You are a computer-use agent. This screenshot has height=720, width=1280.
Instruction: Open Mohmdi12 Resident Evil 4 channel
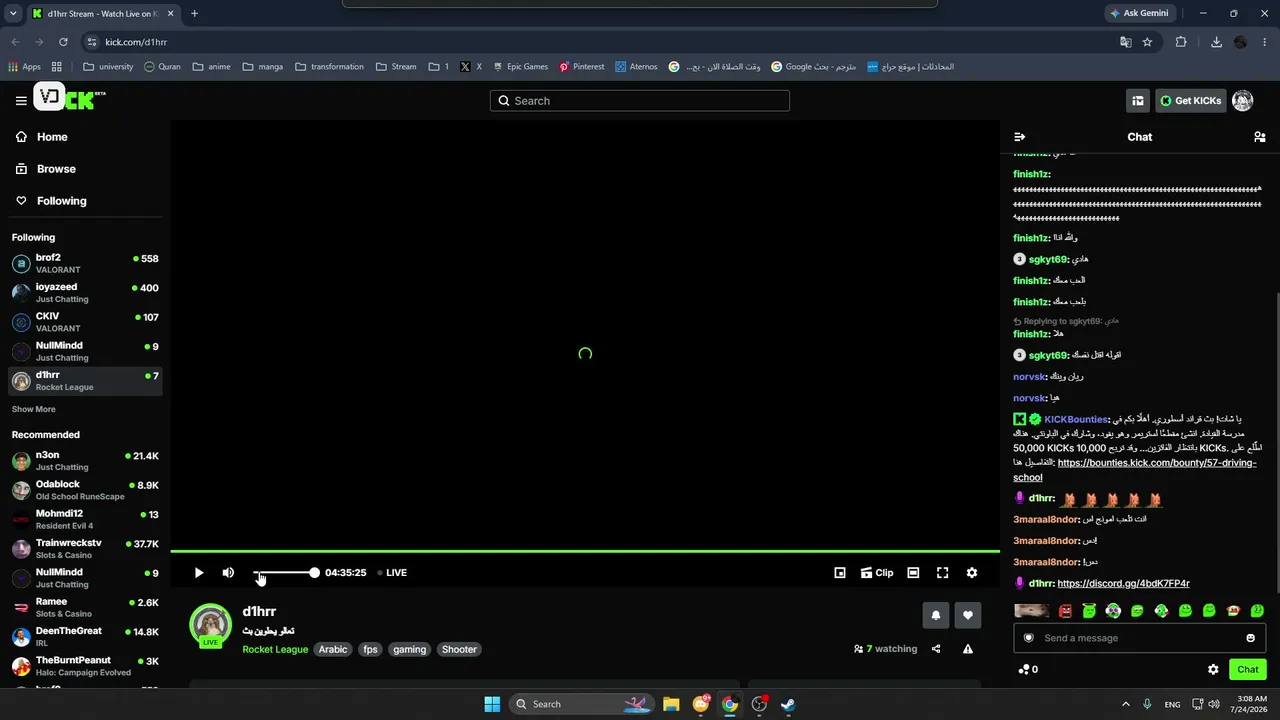[85, 520]
